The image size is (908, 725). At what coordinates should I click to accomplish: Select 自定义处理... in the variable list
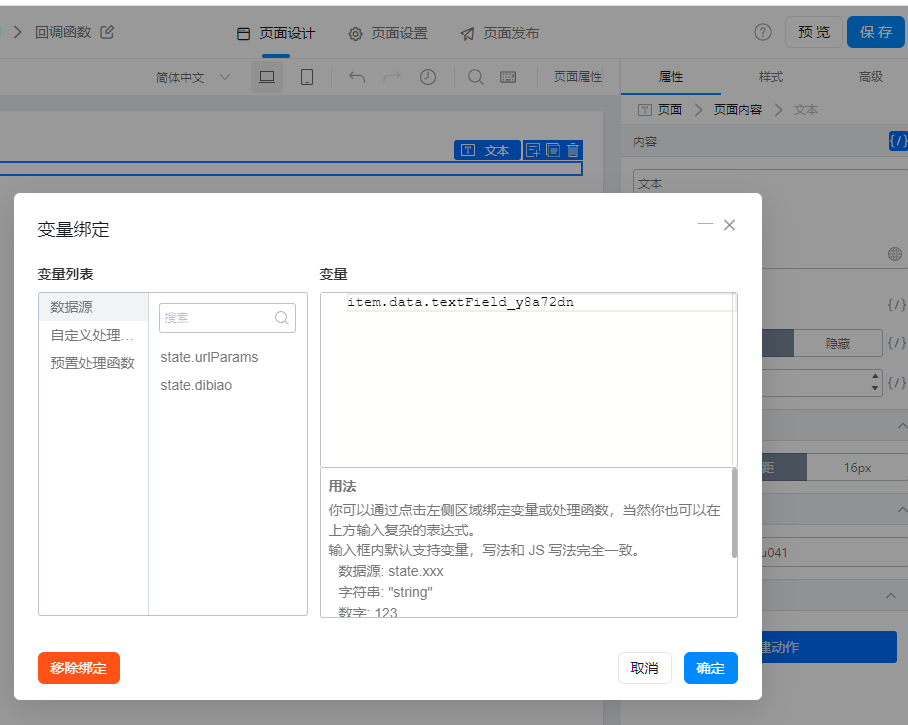[94, 335]
